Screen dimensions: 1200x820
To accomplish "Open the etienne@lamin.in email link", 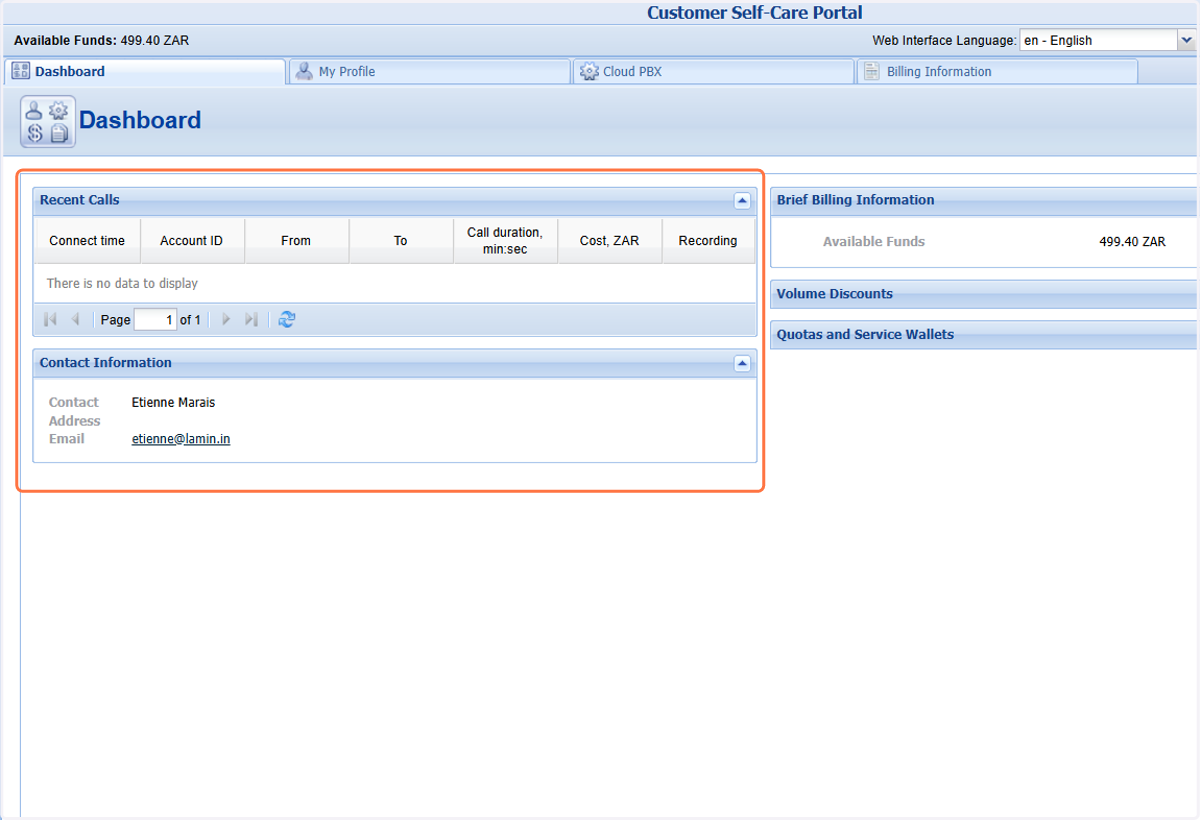I will [x=181, y=439].
